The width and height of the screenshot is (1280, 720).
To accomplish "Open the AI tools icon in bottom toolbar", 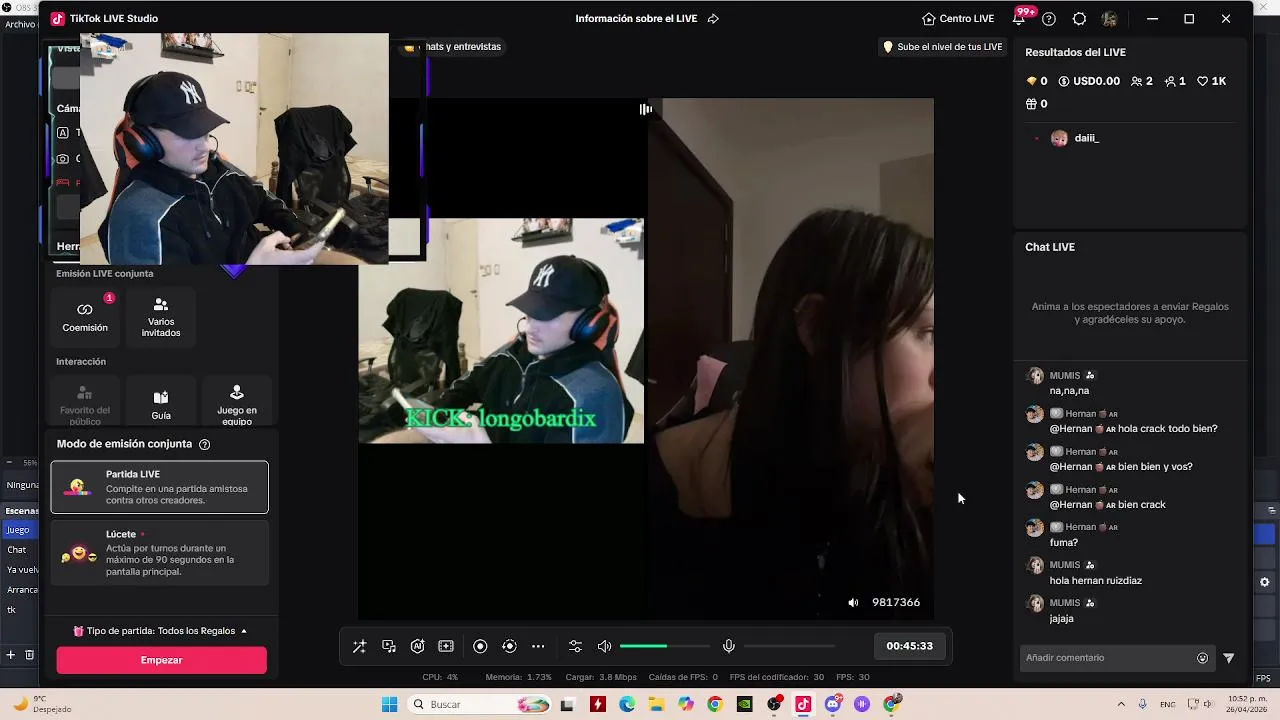I will click(x=418, y=646).
